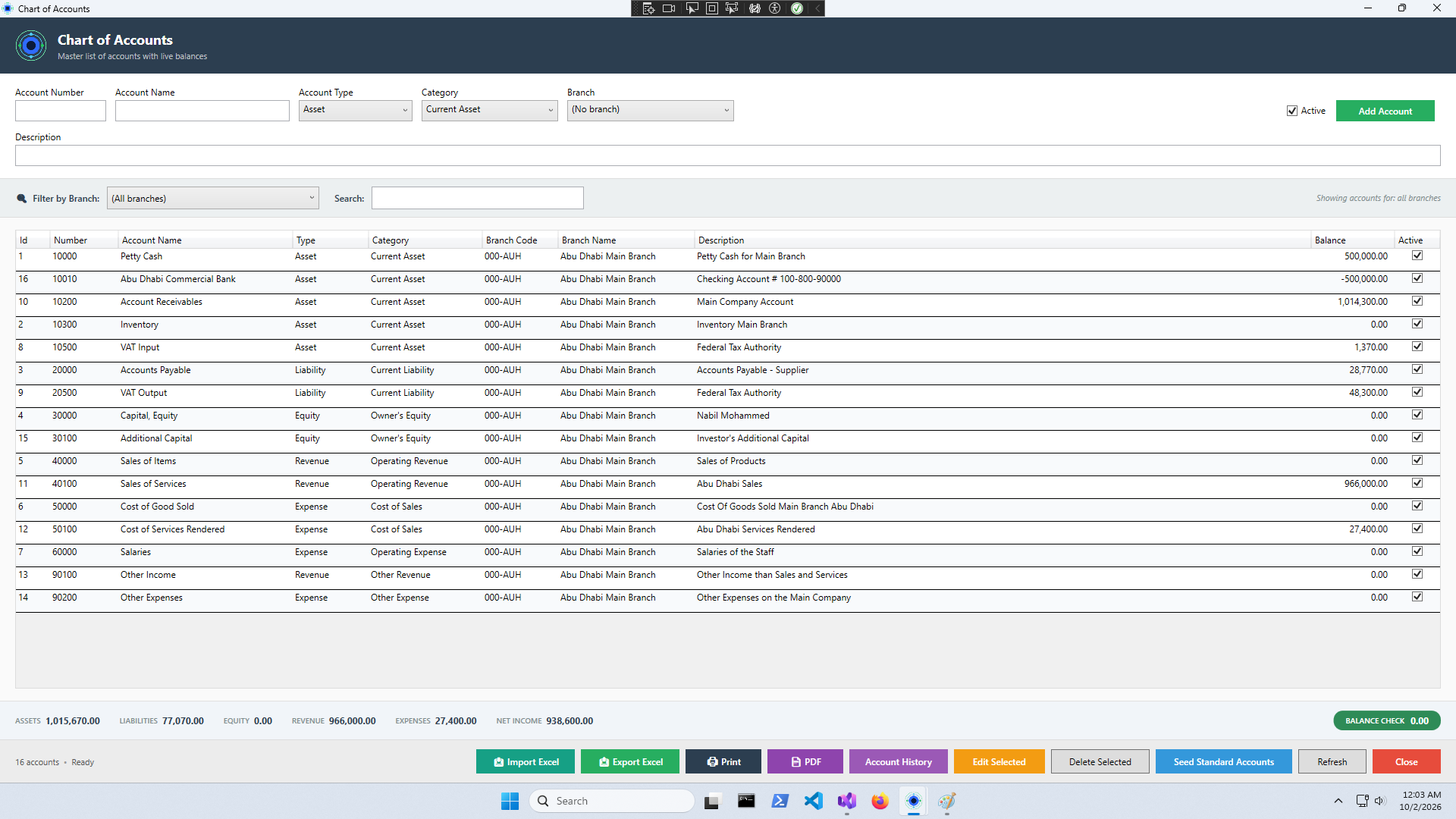This screenshot has width=1456, height=819.
Task: Click the green hot reload checkmark
Action: point(797,8)
